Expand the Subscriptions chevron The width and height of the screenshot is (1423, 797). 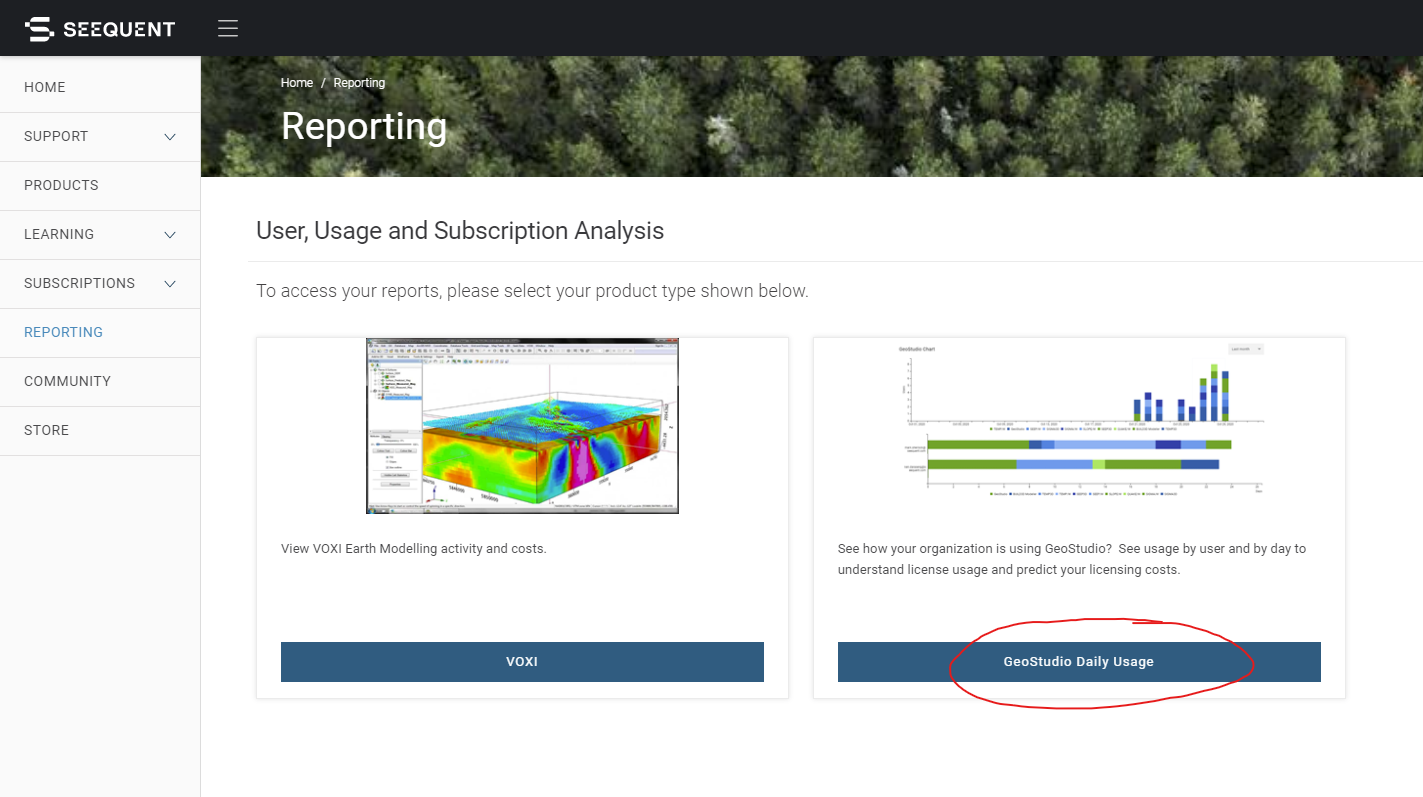click(x=170, y=284)
